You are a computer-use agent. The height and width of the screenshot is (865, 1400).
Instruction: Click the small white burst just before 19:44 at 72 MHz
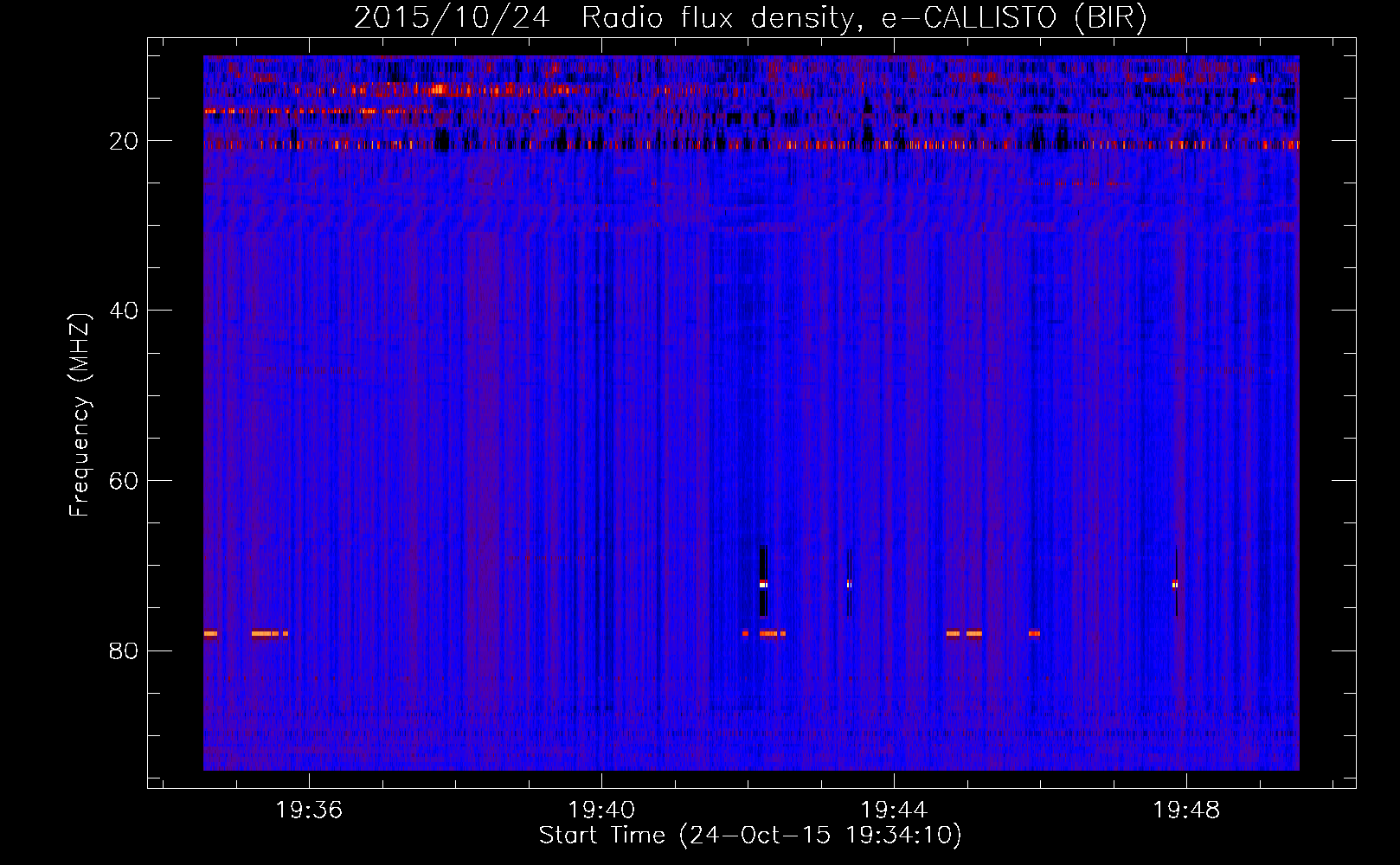point(849,584)
